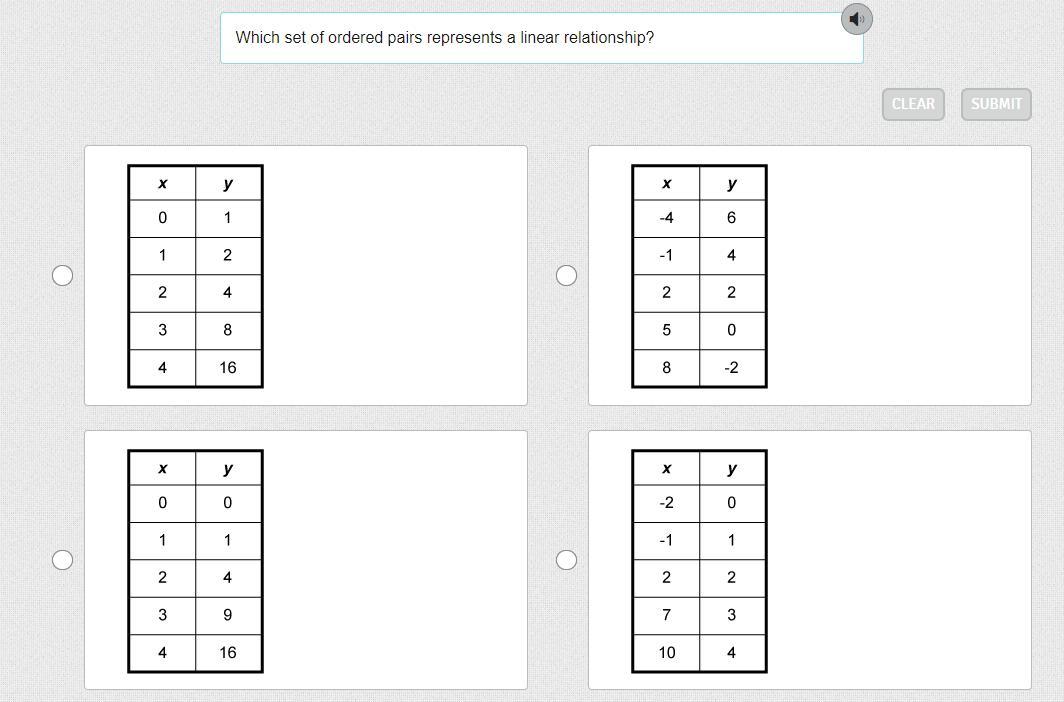Screen dimensions: 1064x702
Task: Click the CLEAR button
Action: click(913, 104)
